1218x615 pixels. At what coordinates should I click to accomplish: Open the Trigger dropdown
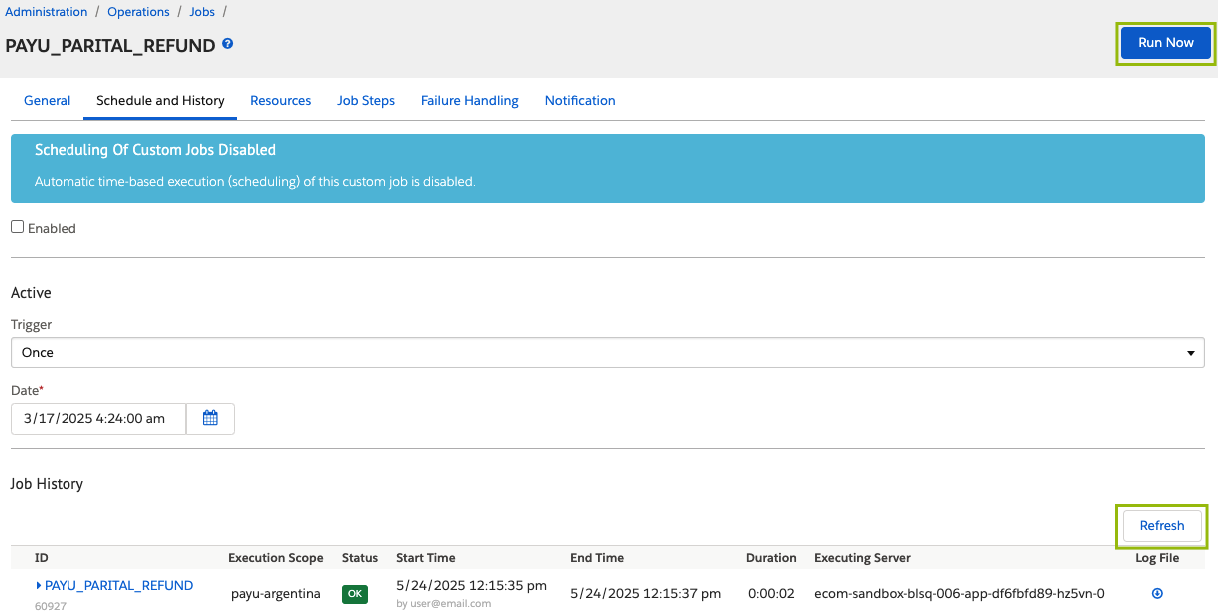pyautogui.click(x=607, y=353)
